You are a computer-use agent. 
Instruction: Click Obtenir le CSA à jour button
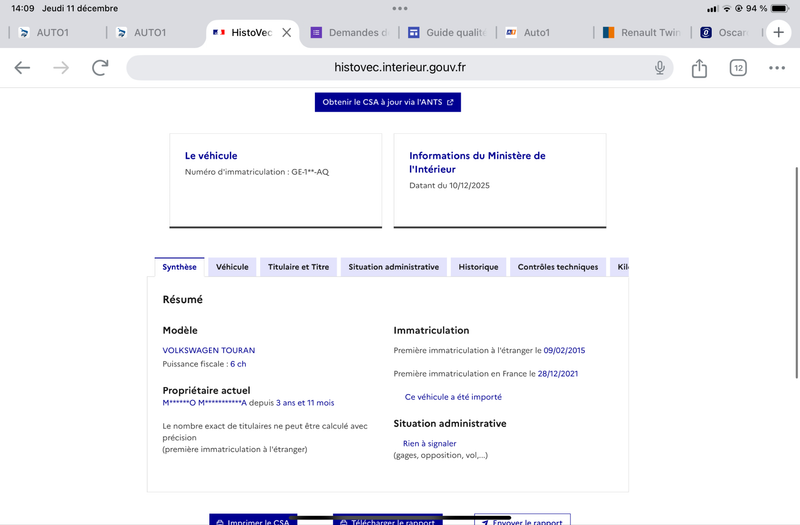[x=388, y=102]
